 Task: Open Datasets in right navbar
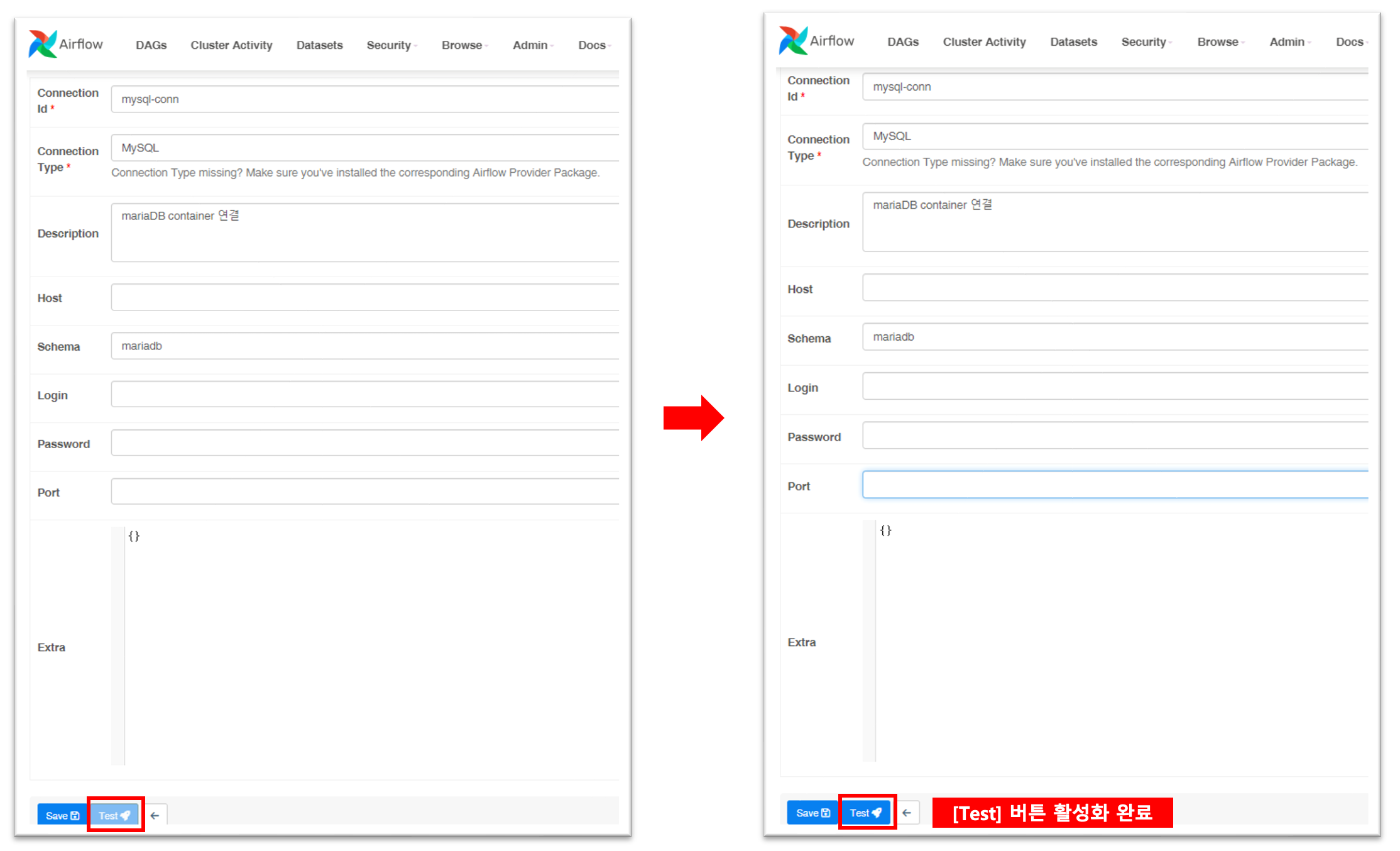point(1073,42)
